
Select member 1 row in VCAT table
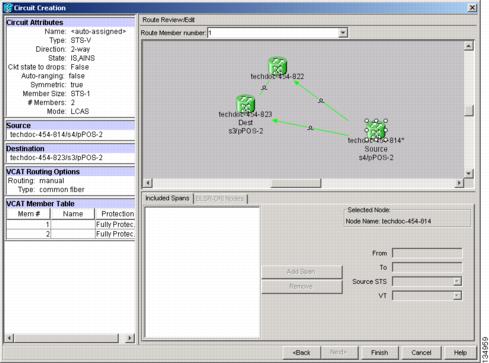(x=70, y=224)
